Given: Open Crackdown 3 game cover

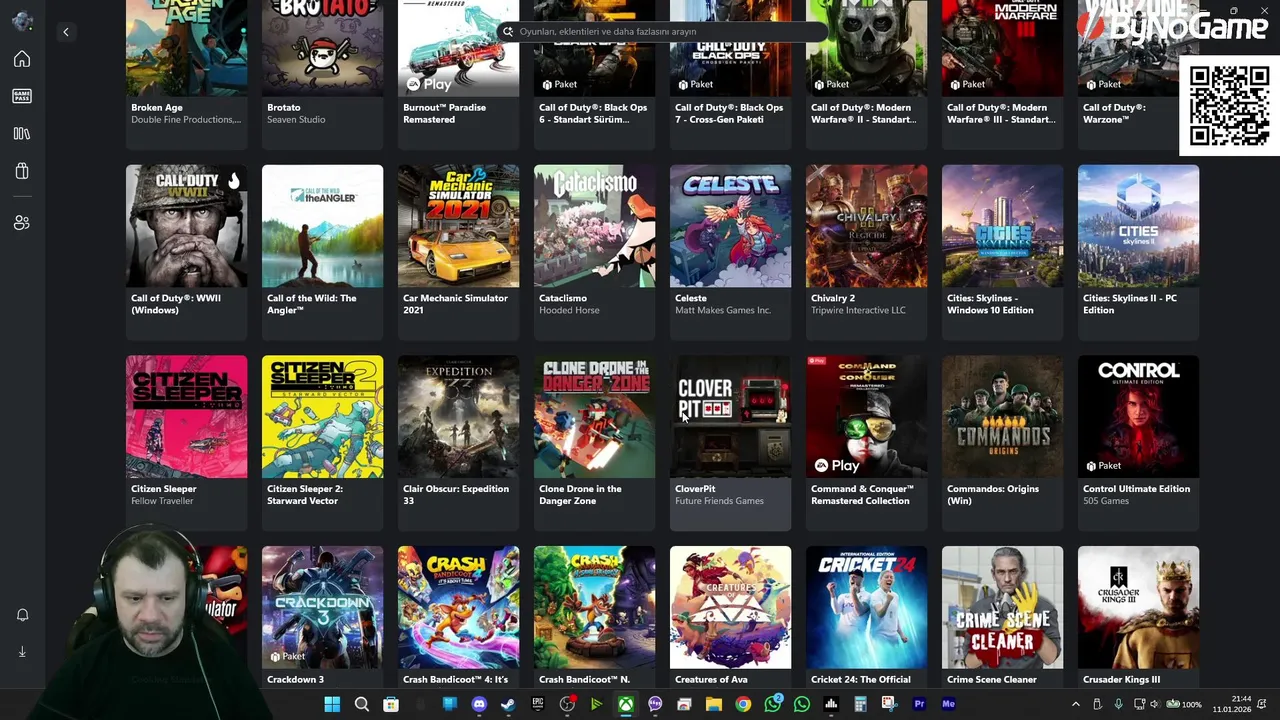Looking at the screenshot, I should [322, 607].
